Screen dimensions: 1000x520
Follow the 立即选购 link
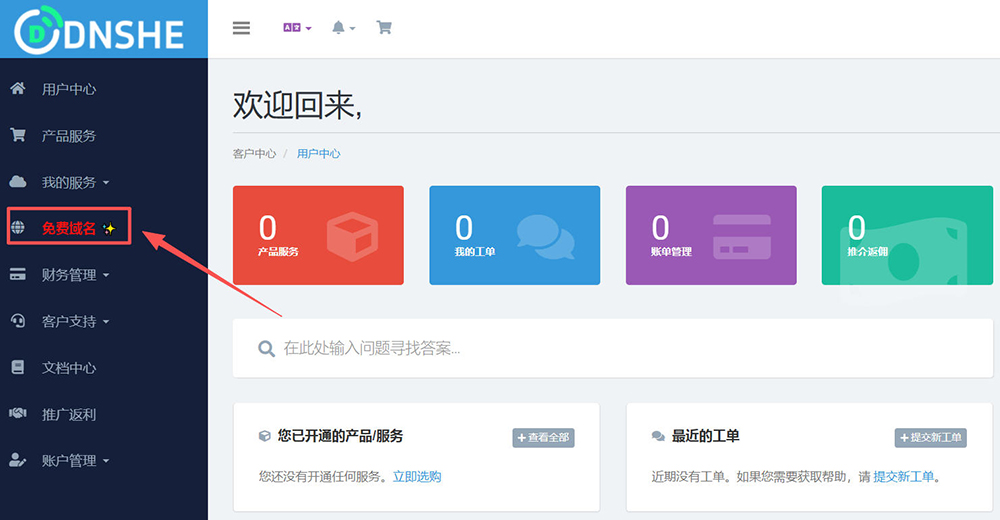click(416, 477)
